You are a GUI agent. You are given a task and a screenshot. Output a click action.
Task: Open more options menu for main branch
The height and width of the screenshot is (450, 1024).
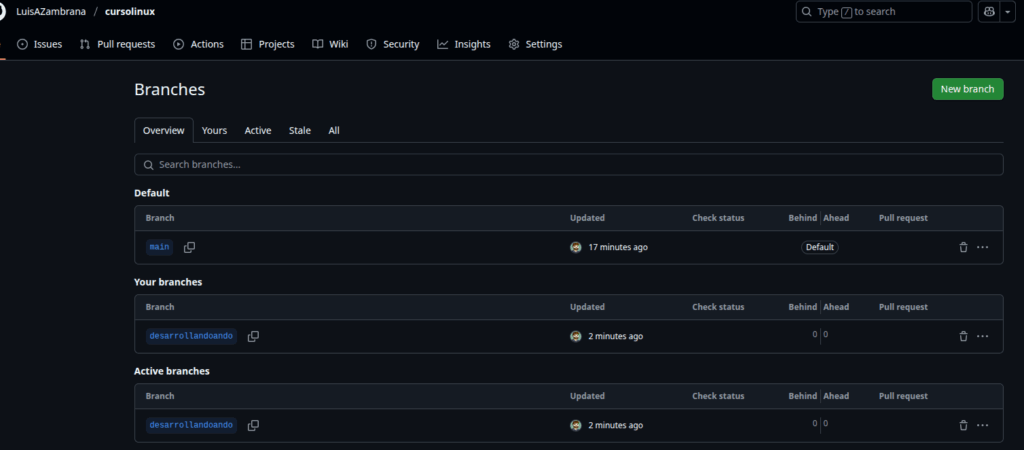tap(983, 247)
